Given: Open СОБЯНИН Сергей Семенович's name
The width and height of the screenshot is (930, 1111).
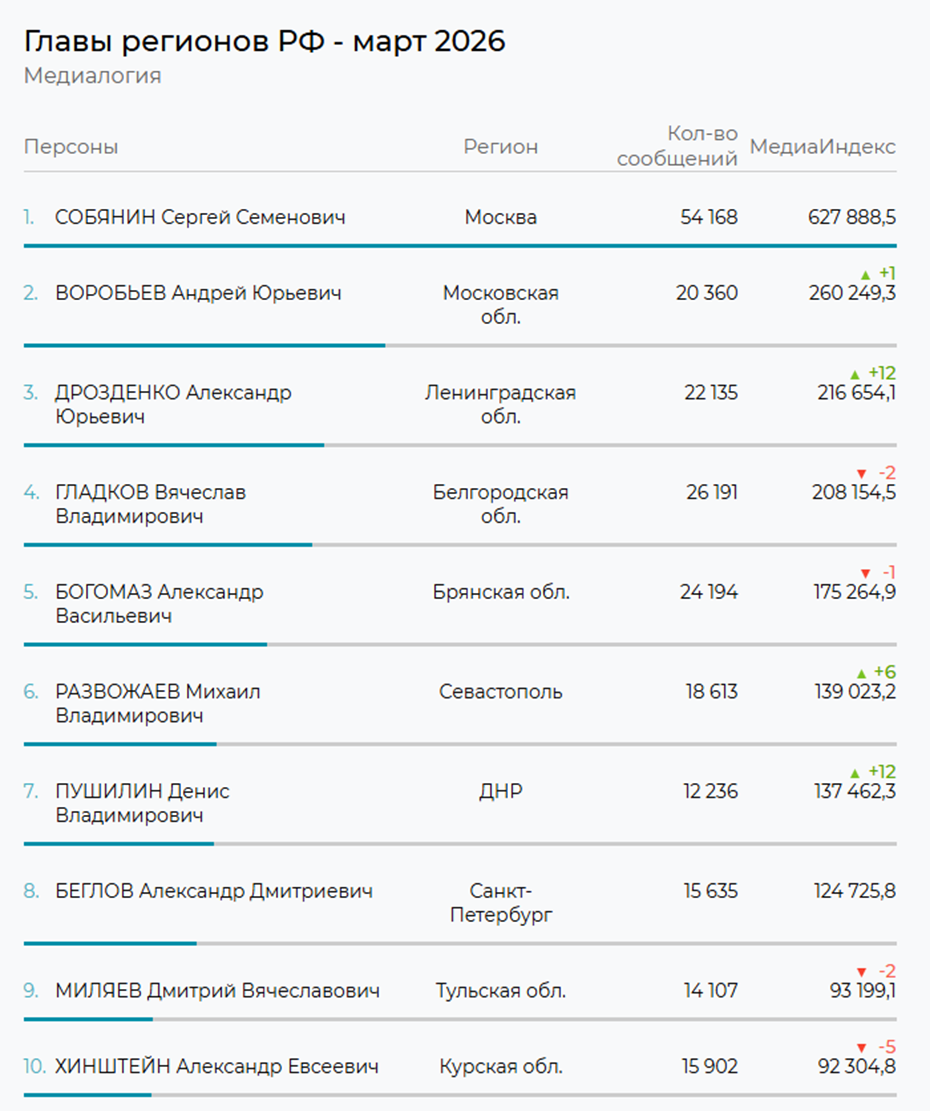Looking at the screenshot, I should (200, 217).
